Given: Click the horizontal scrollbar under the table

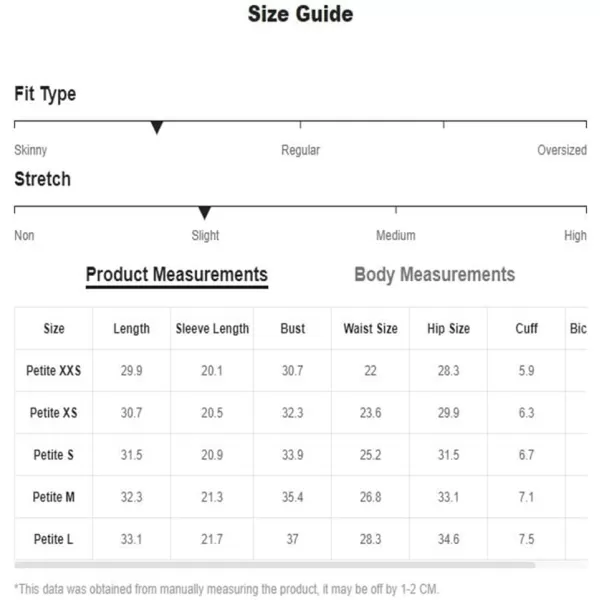Looking at the screenshot, I should click(274, 565).
